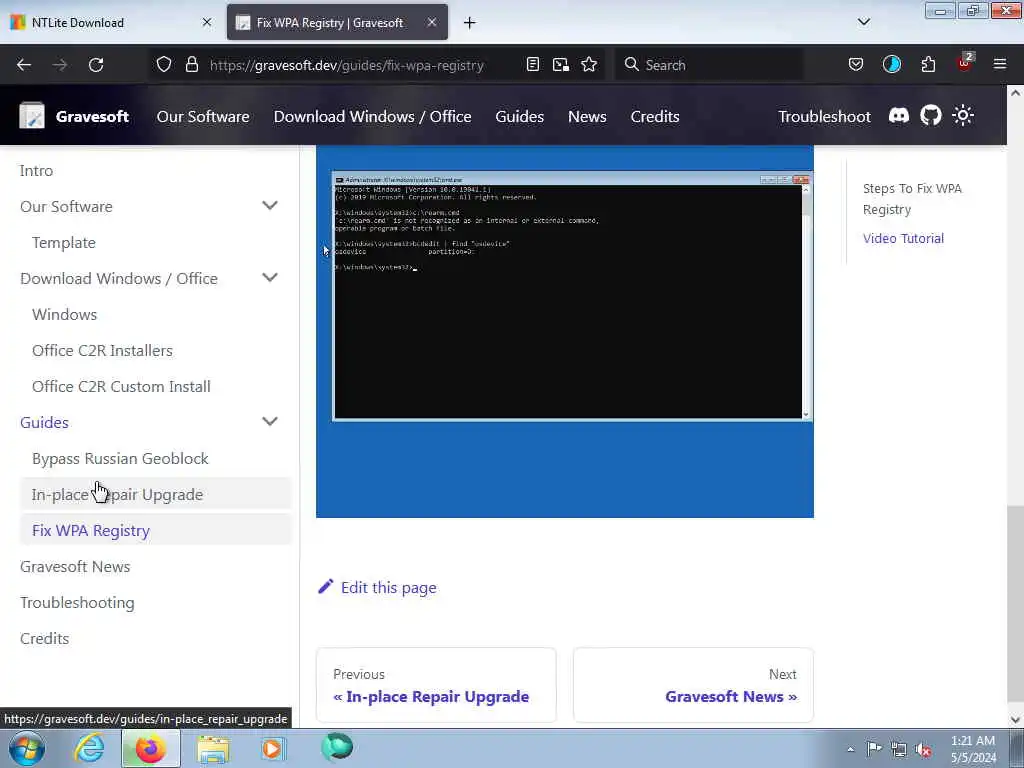
Task: Toggle reader view icon in address bar
Action: pyautogui.click(x=533, y=65)
